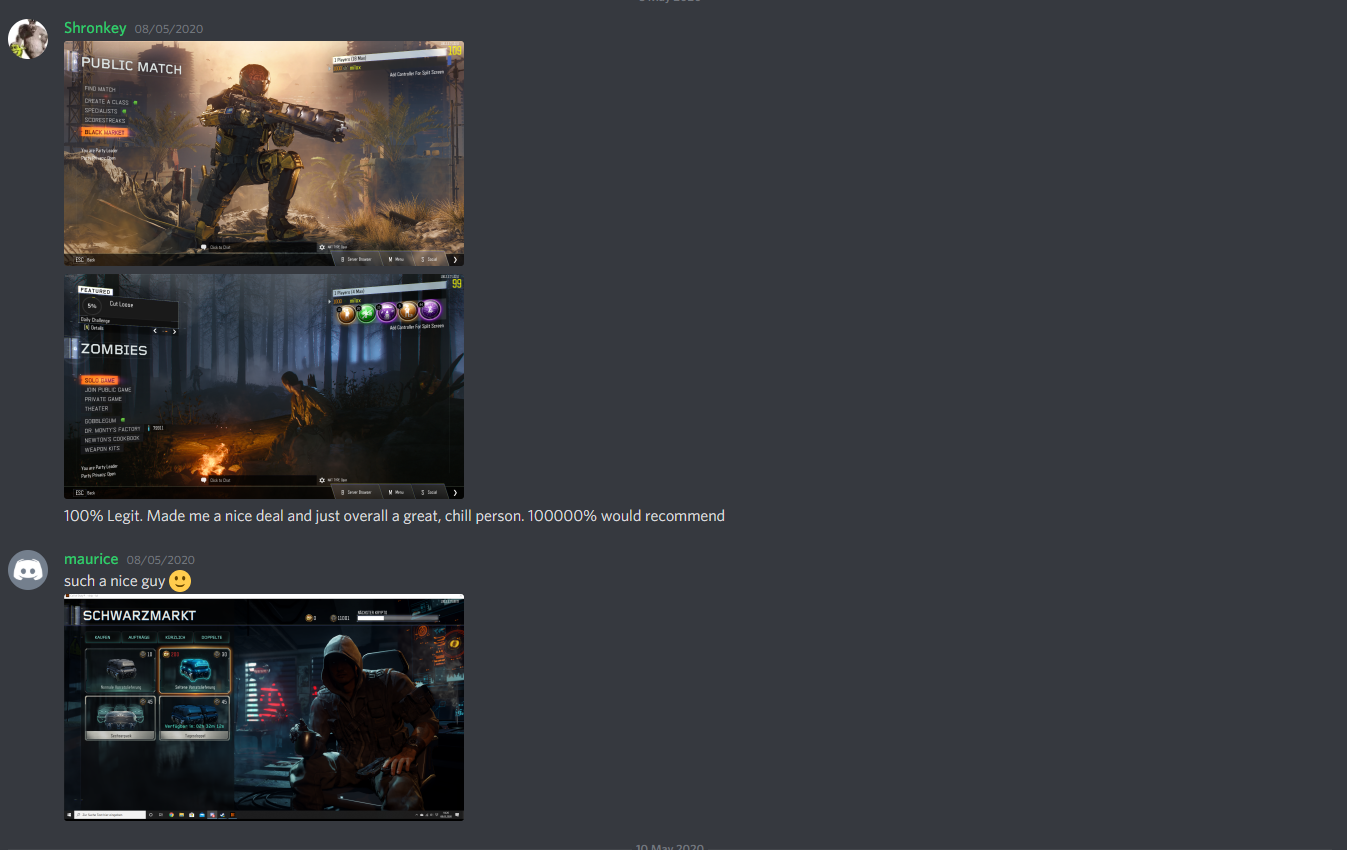Click the smiley emoji in maurice's message
Screen dimensions: 1347x850
[x=180, y=581]
